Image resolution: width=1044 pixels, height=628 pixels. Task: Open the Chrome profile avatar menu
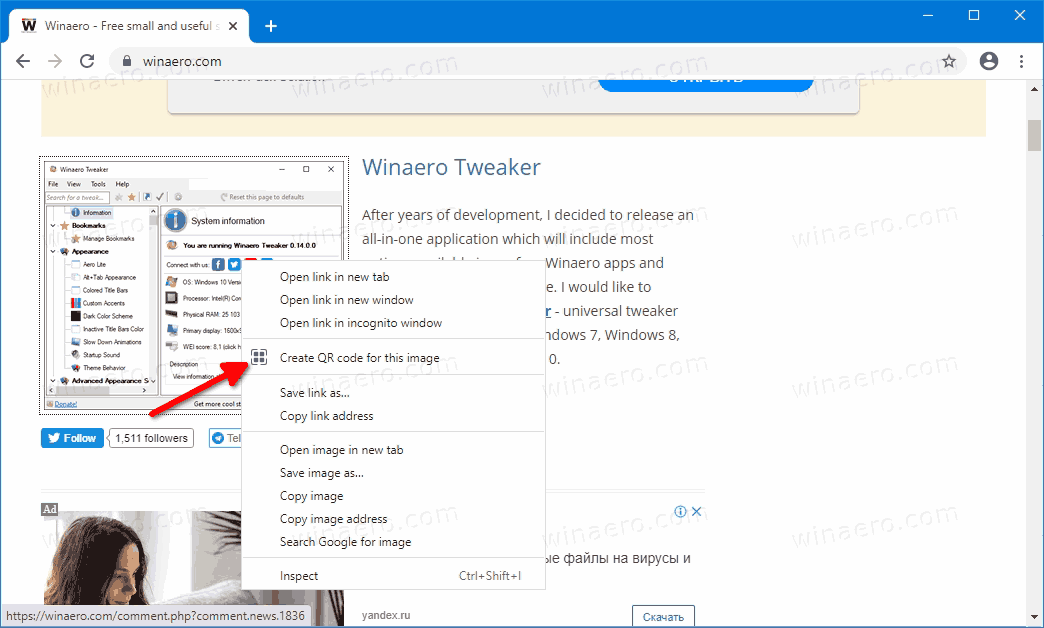tap(989, 61)
